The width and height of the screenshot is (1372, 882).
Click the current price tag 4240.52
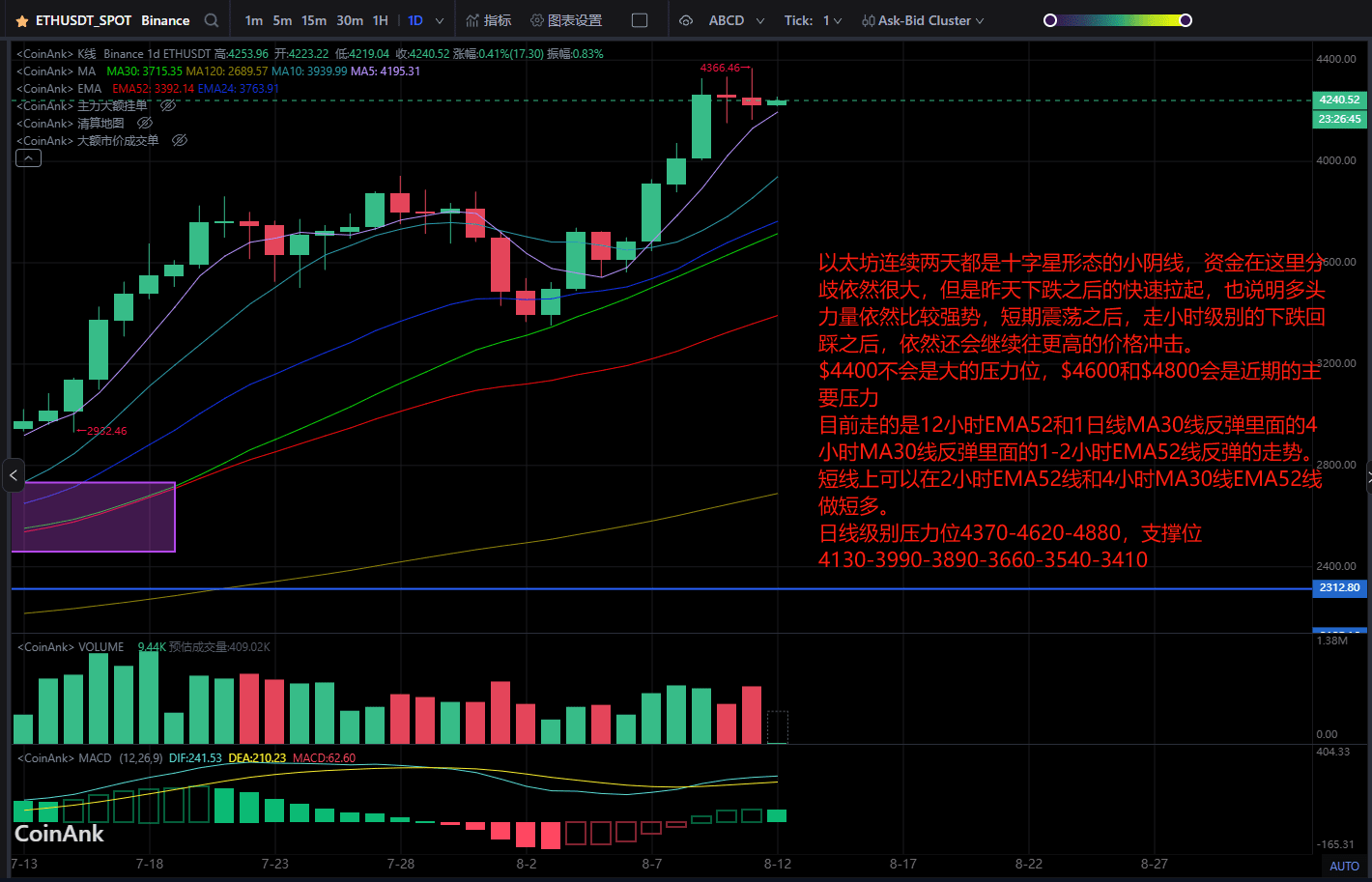click(1339, 100)
